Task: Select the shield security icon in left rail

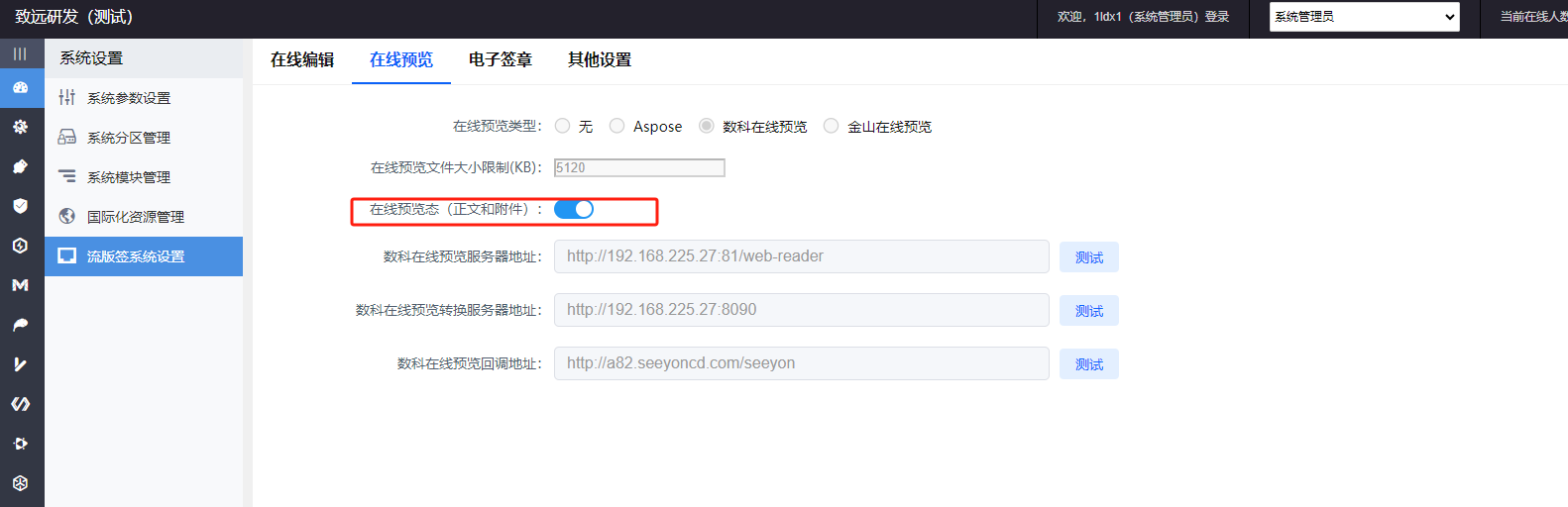Action: point(20,206)
